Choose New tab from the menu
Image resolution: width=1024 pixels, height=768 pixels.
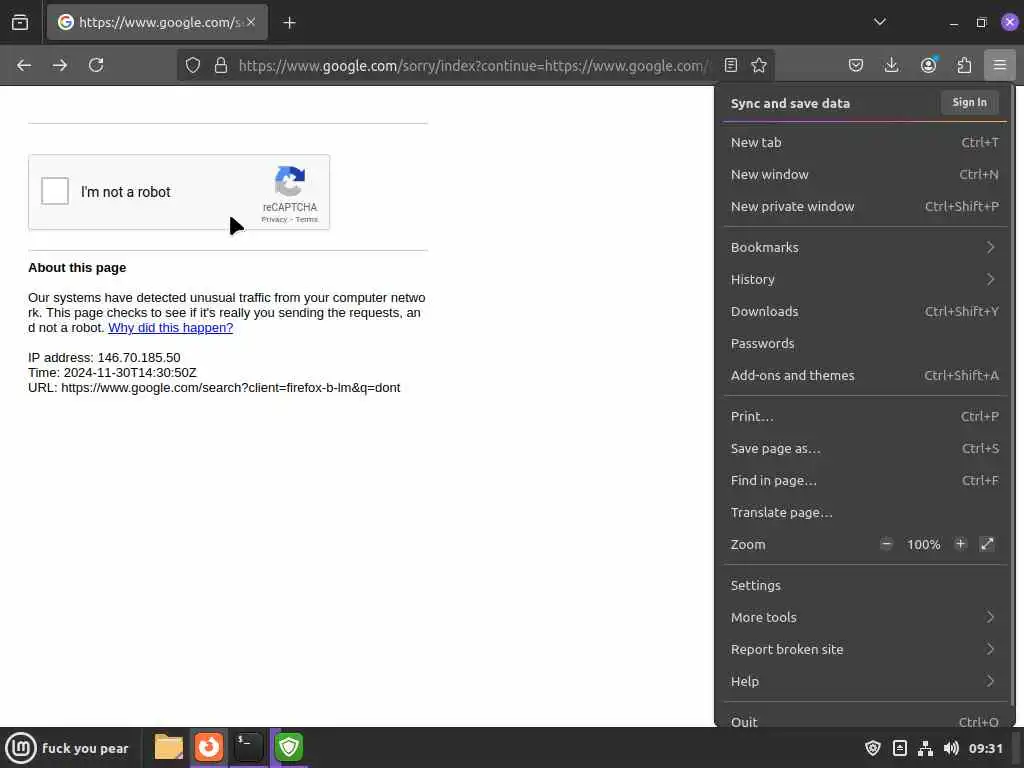point(865,142)
